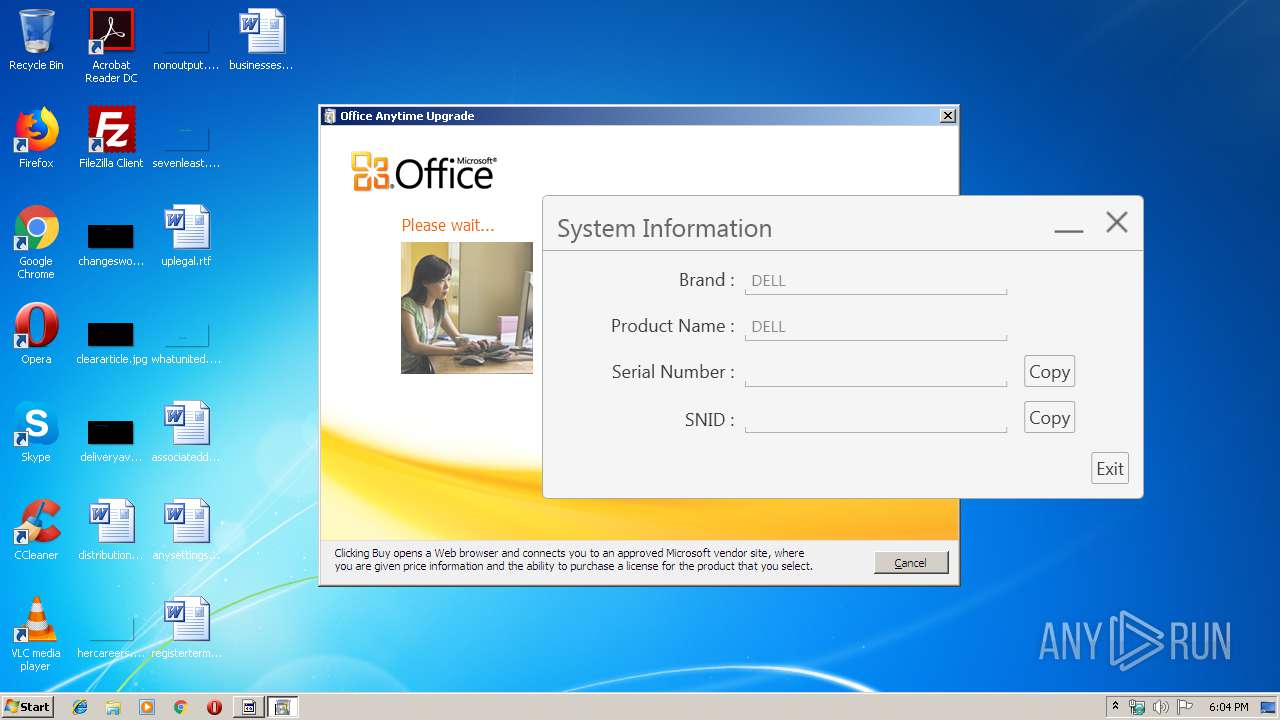Image resolution: width=1280 pixels, height=720 pixels.
Task: Launch FileZilla Client shortcut
Action: [111, 138]
